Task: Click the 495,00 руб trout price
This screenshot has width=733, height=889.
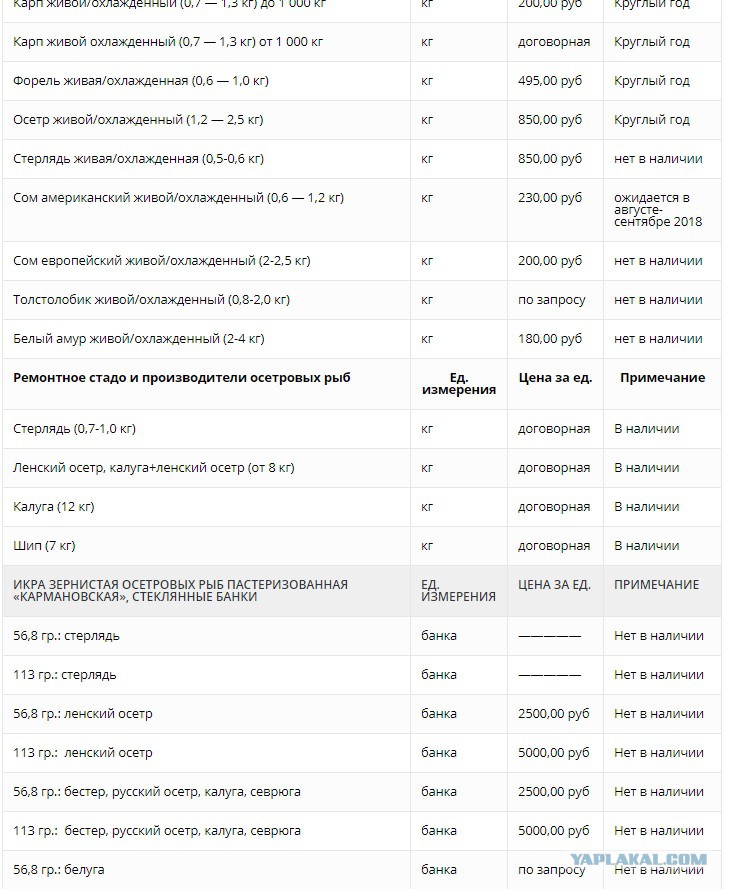Action: point(550,81)
